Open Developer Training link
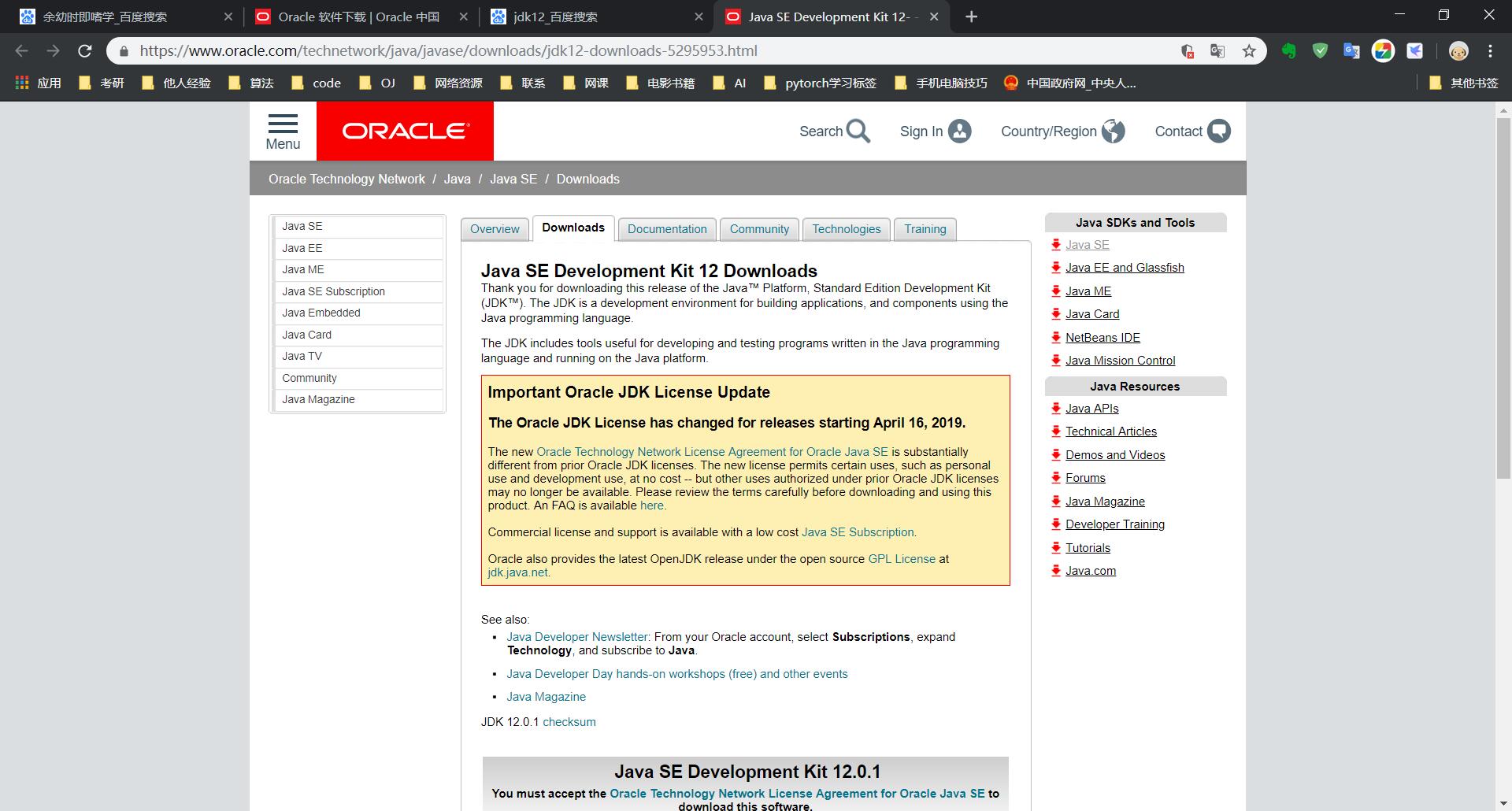 [1115, 524]
